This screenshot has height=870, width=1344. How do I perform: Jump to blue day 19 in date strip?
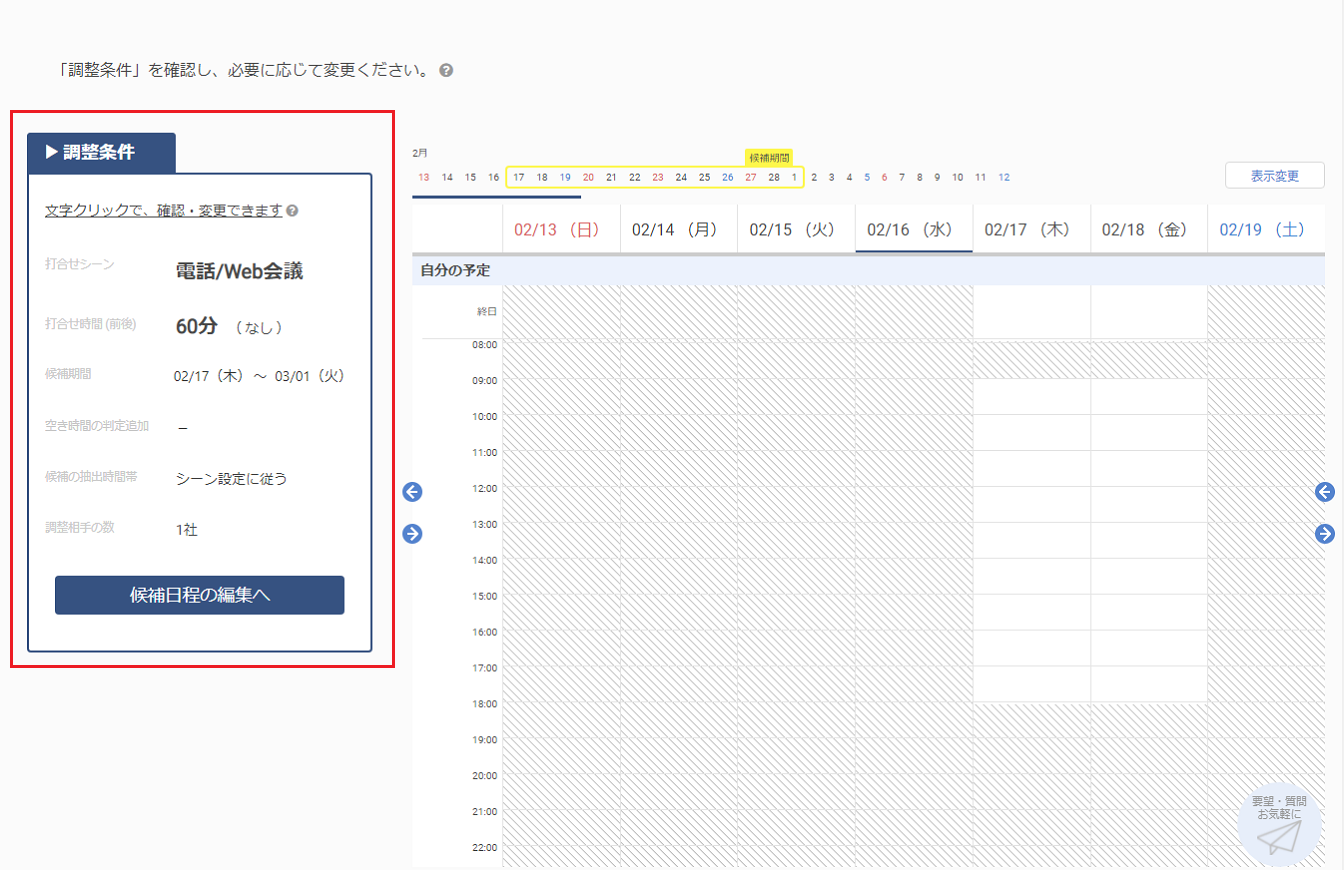565,177
